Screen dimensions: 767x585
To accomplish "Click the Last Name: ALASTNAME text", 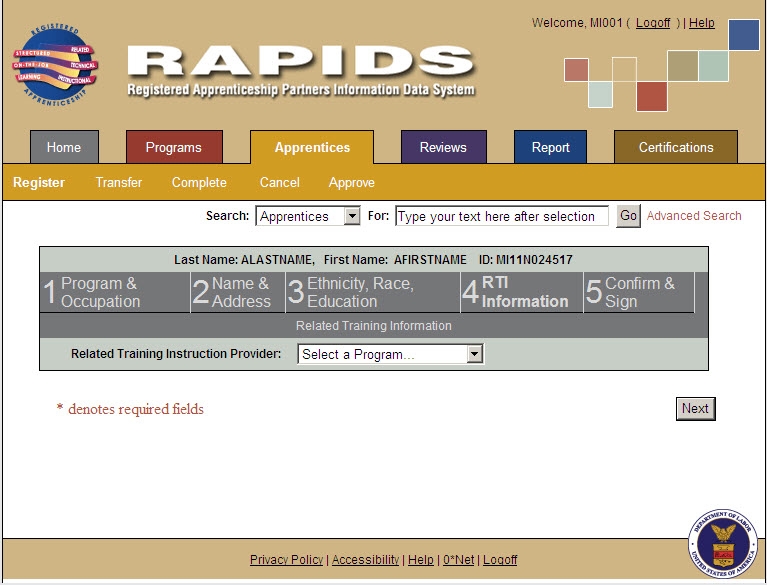I will [x=244, y=260].
